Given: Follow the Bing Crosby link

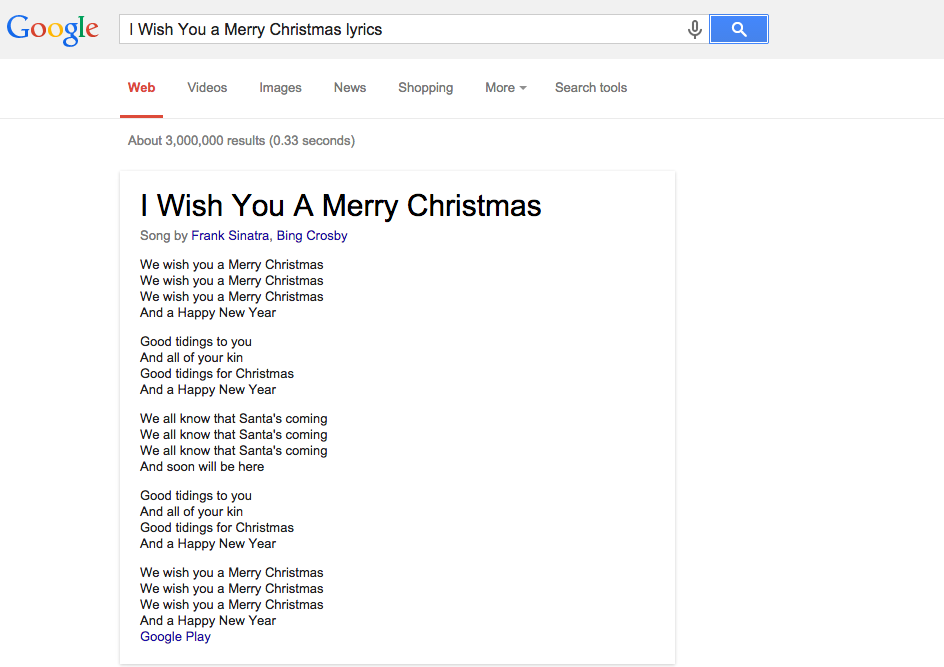Looking at the screenshot, I should pyautogui.click(x=312, y=236).
